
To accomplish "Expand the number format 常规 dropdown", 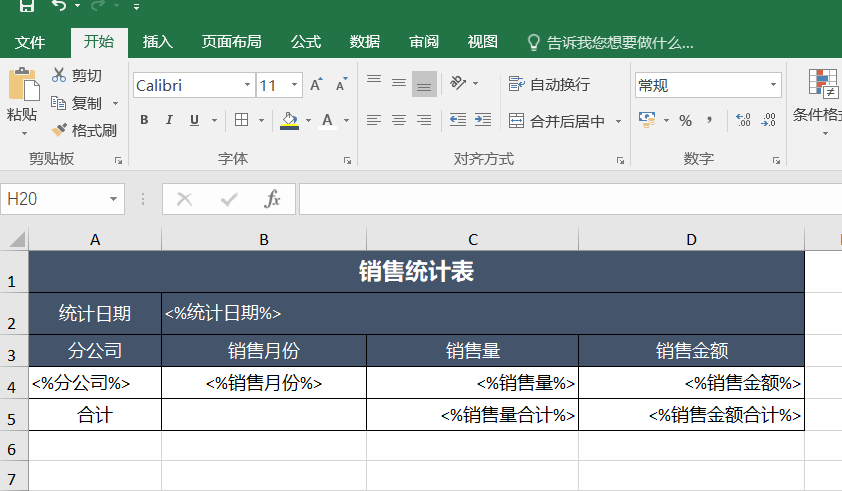I will click(x=773, y=85).
